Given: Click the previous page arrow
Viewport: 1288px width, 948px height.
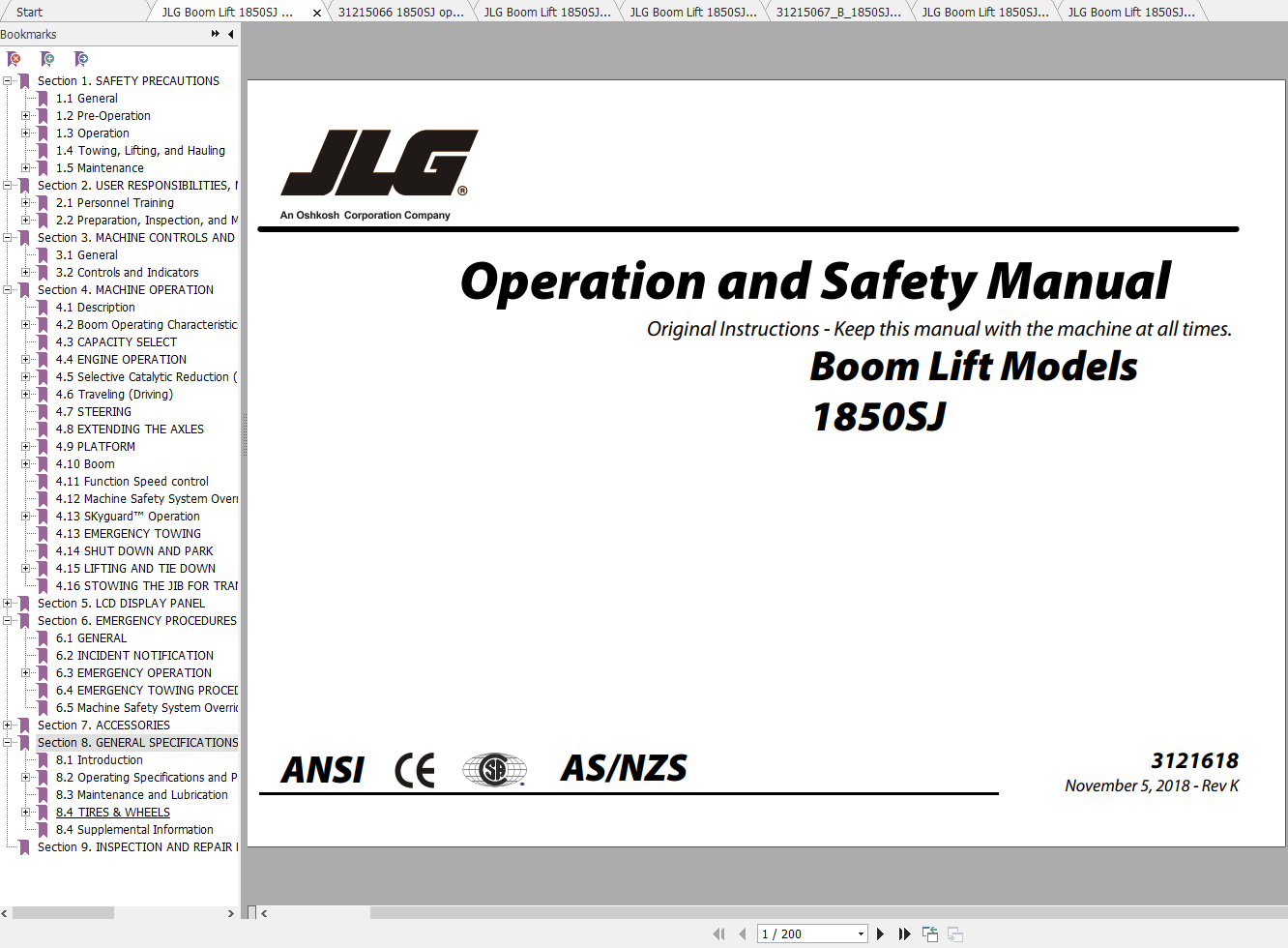Looking at the screenshot, I should point(743,933).
